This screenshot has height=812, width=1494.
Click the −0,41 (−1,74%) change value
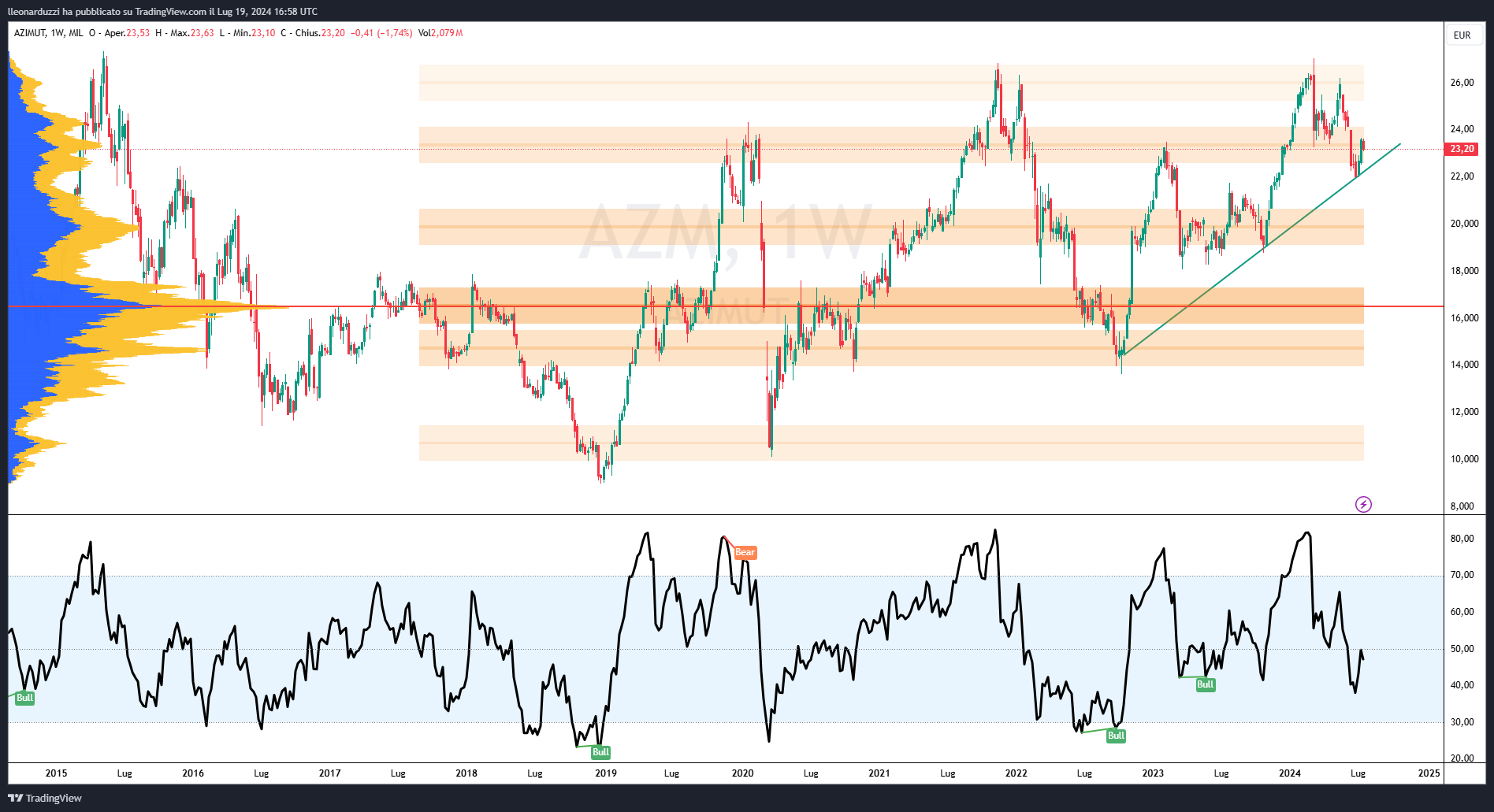pyautogui.click(x=381, y=33)
